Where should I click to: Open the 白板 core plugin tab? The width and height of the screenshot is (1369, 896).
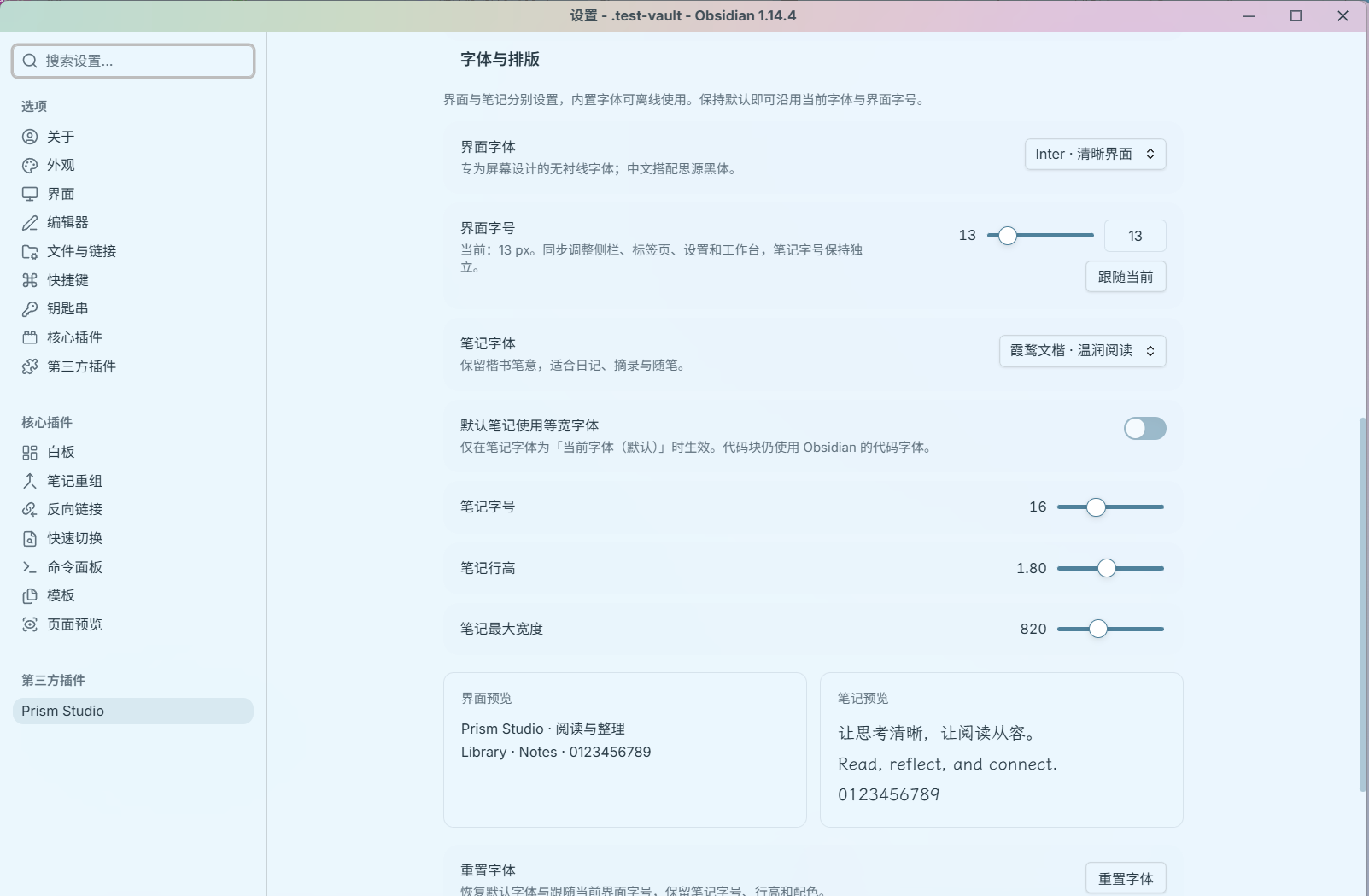coord(133,453)
